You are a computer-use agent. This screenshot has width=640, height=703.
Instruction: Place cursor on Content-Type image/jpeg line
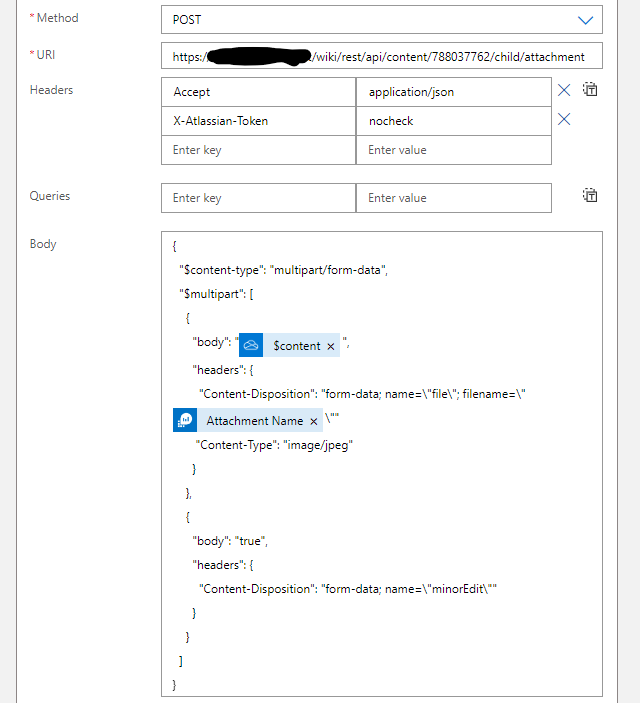tap(274, 445)
